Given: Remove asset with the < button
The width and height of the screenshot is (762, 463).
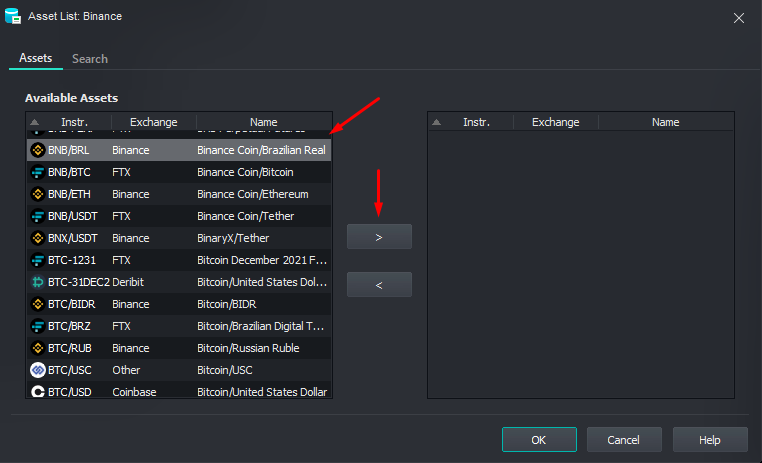Looking at the screenshot, I should click(x=379, y=285).
